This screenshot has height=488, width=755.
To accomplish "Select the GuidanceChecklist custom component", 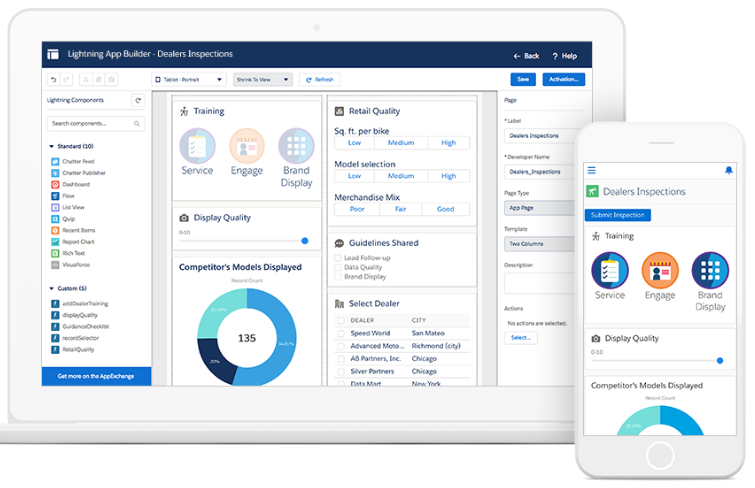I will click(x=80, y=327).
